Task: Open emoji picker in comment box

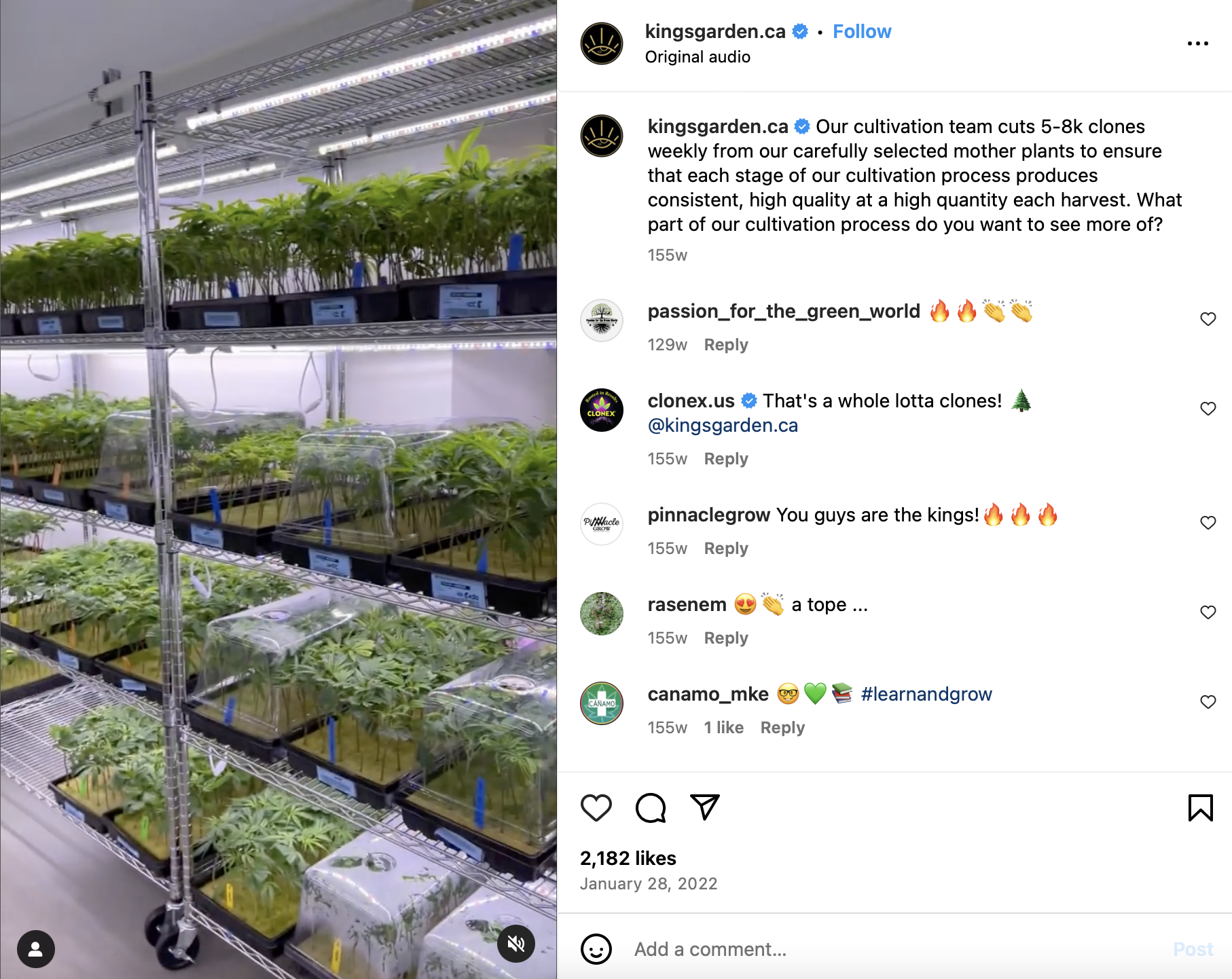Action: (x=596, y=949)
